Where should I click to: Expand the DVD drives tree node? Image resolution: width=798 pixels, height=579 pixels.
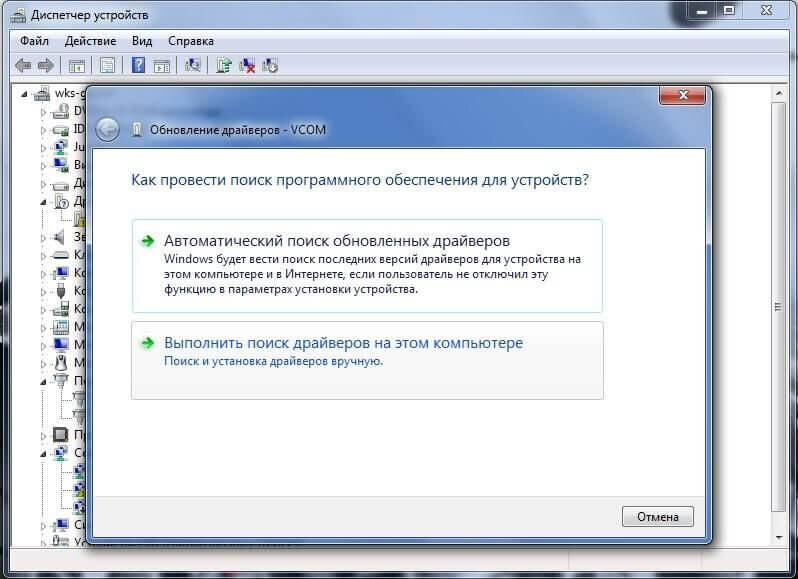pos(43,112)
